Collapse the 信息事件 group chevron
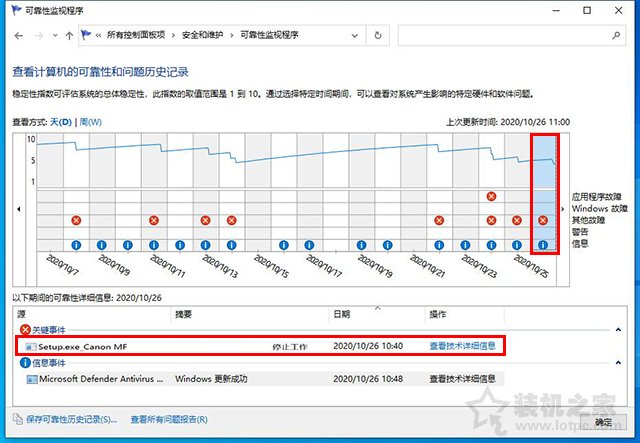Viewport: 640px width, 443px height. [618, 363]
